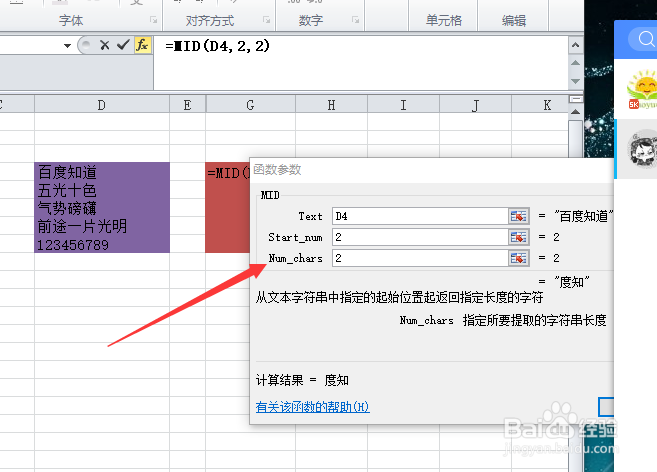
Task: Click worksheet vertical scrollbar up arrow
Action: (575, 112)
